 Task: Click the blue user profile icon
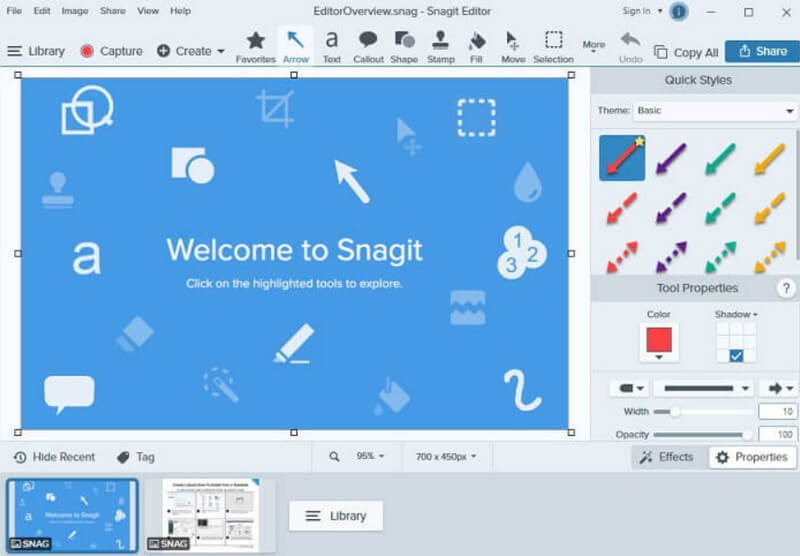point(678,11)
